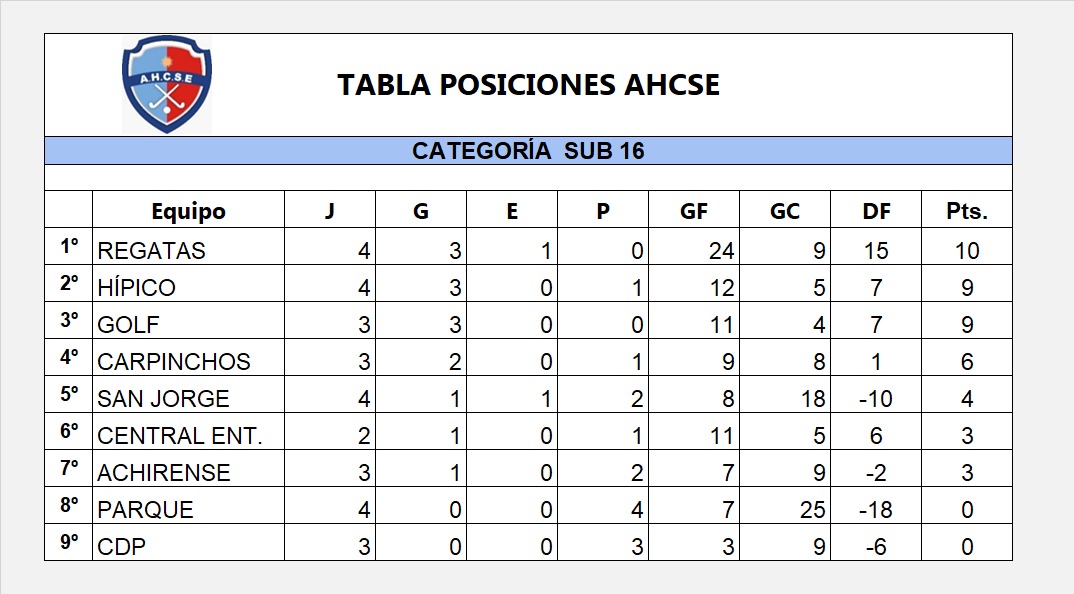Select the REGATAS team cell
This screenshot has width=1074, height=594.
click(152, 250)
